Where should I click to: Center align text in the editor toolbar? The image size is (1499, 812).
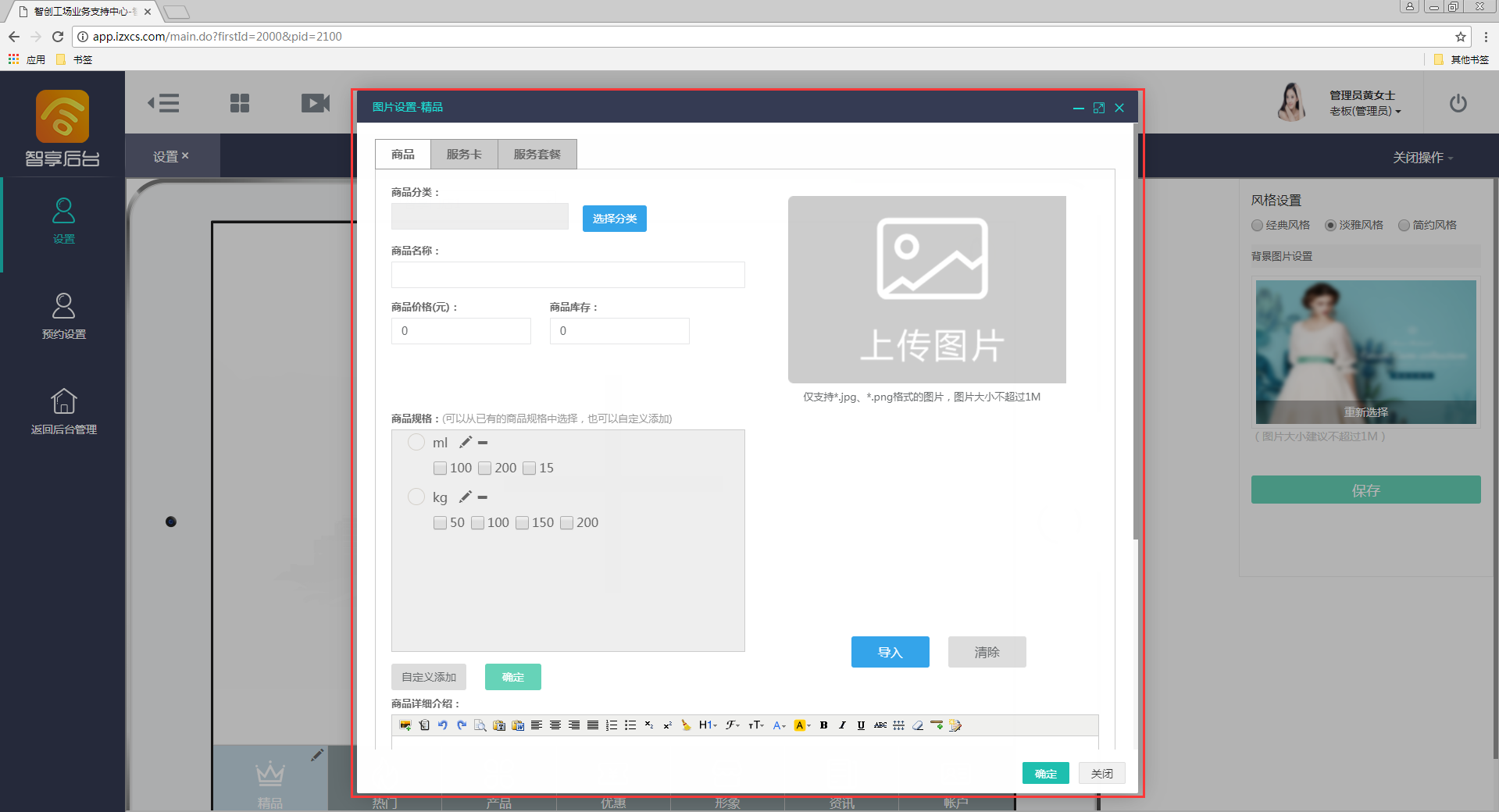pos(555,725)
